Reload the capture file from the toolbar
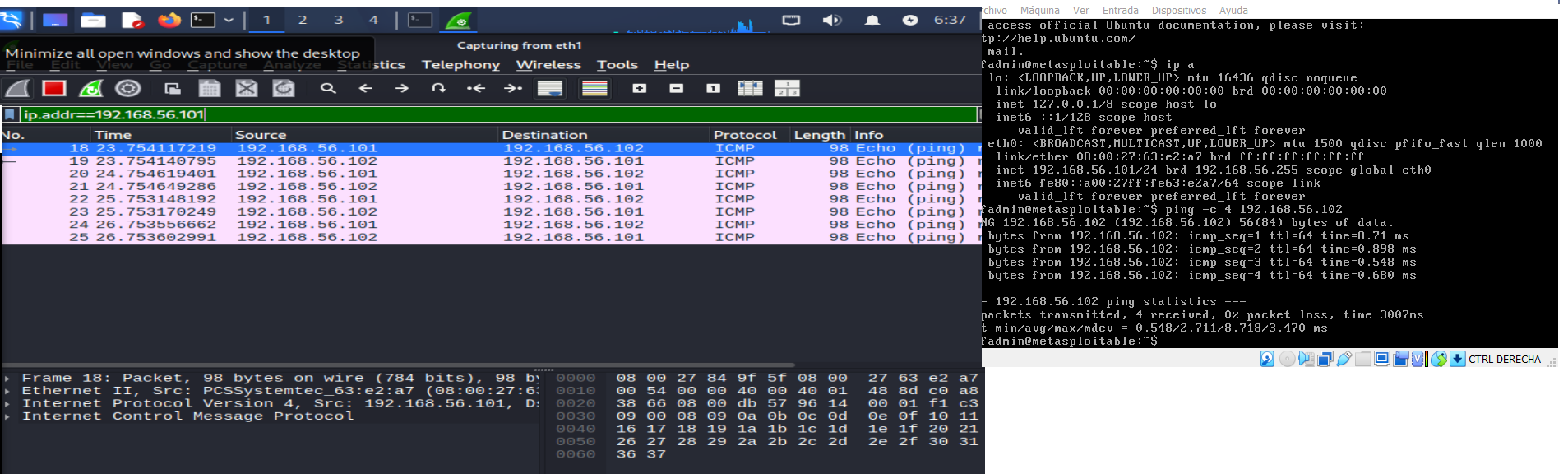1568x474 pixels. tap(284, 88)
